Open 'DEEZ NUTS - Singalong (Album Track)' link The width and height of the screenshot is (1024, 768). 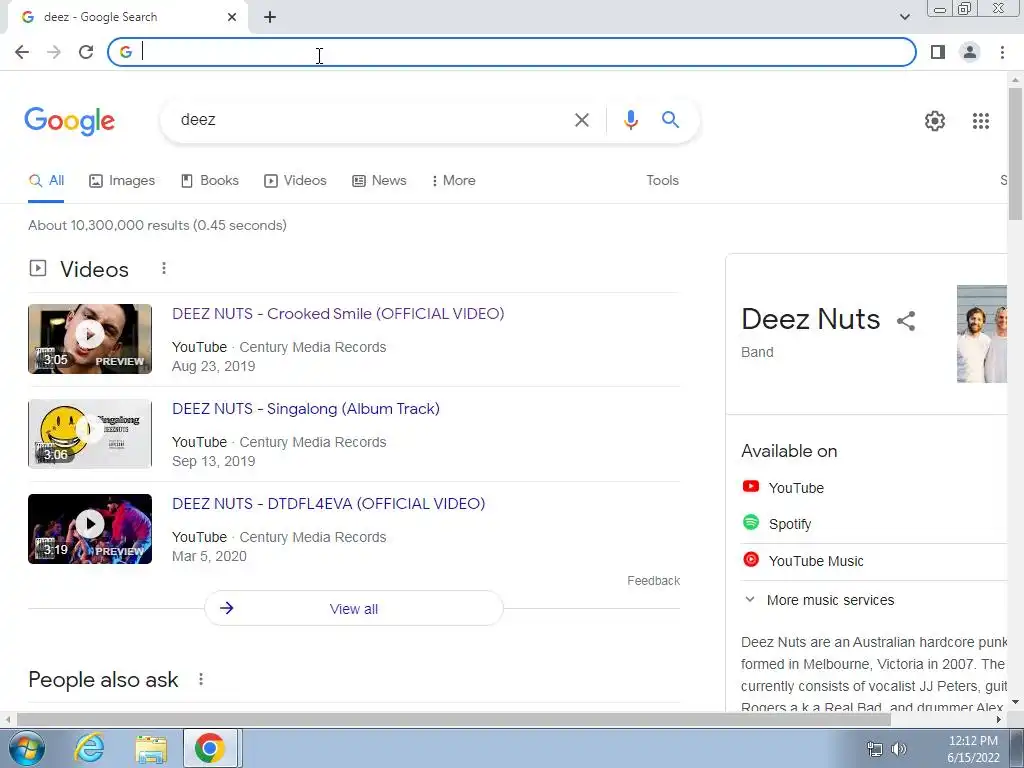[306, 409]
